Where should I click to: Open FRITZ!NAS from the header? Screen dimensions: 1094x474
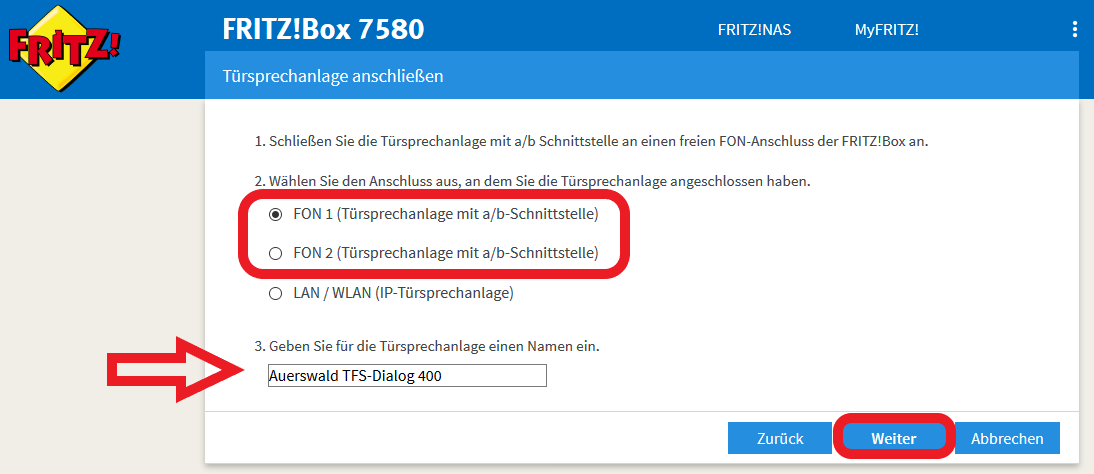pos(754,29)
